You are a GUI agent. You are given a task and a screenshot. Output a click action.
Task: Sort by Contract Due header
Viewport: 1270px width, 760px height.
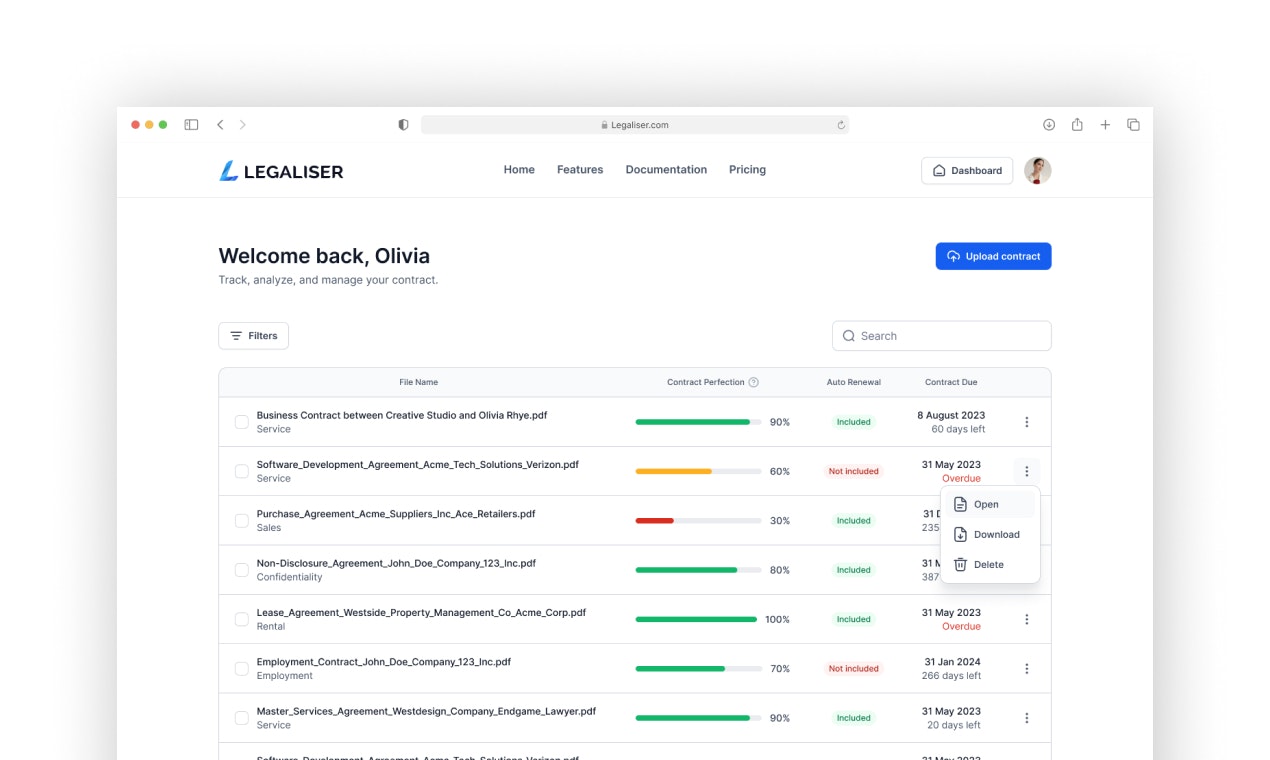coord(951,382)
